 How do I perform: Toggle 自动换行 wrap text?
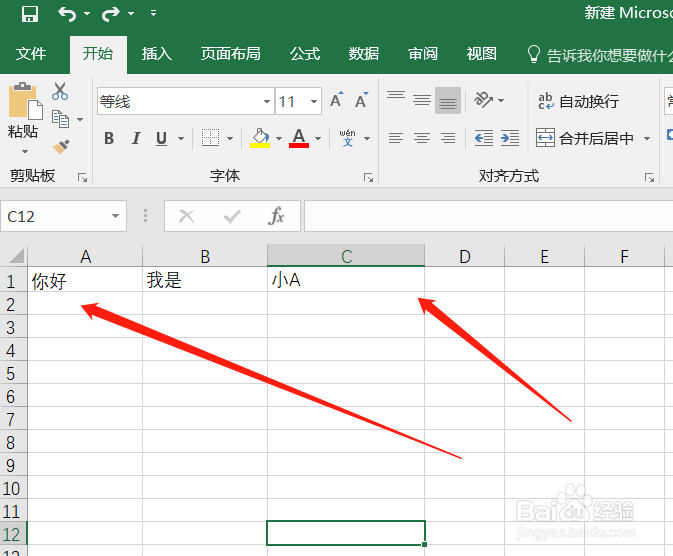578,101
